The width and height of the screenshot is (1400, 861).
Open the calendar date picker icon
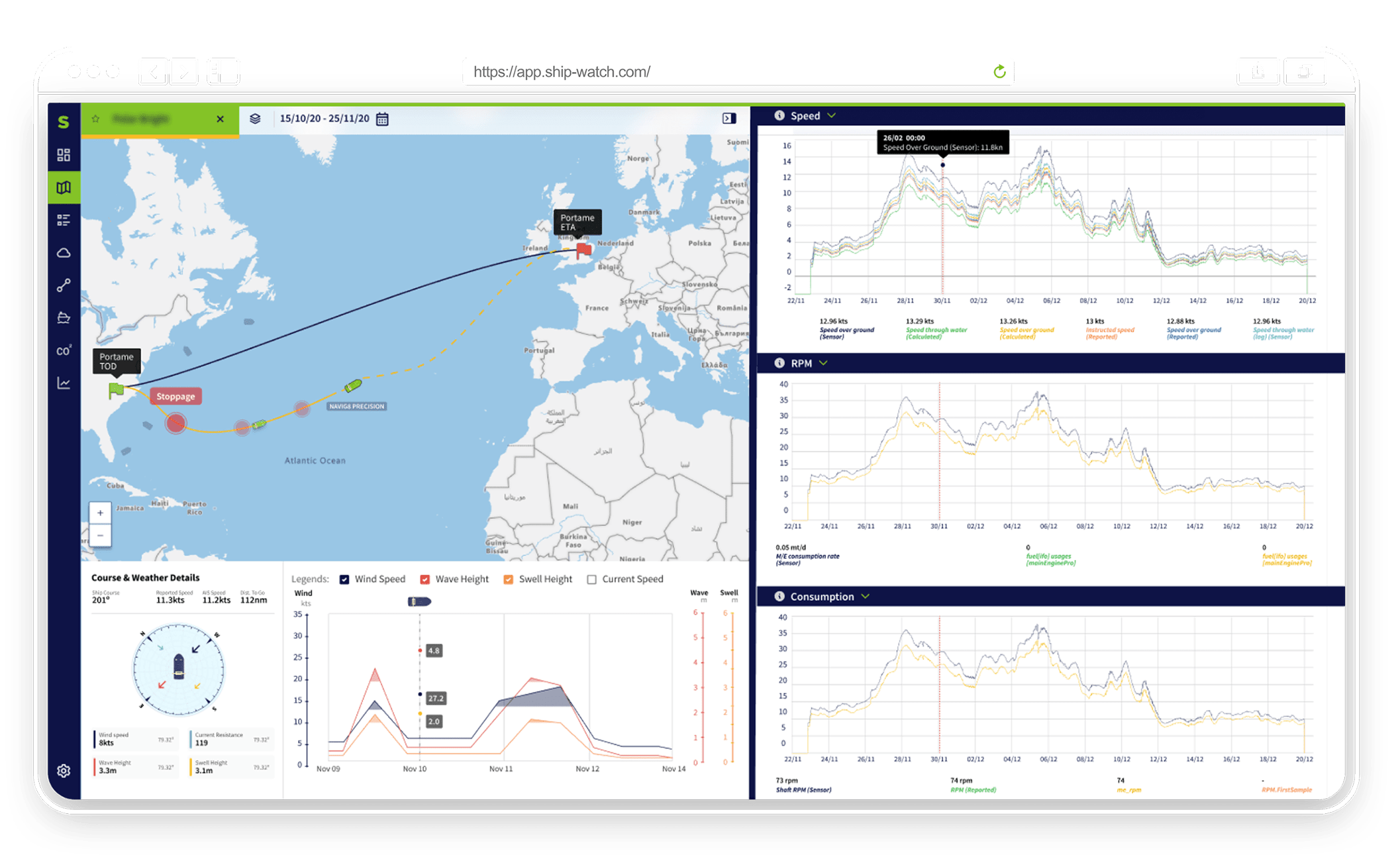tap(382, 119)
